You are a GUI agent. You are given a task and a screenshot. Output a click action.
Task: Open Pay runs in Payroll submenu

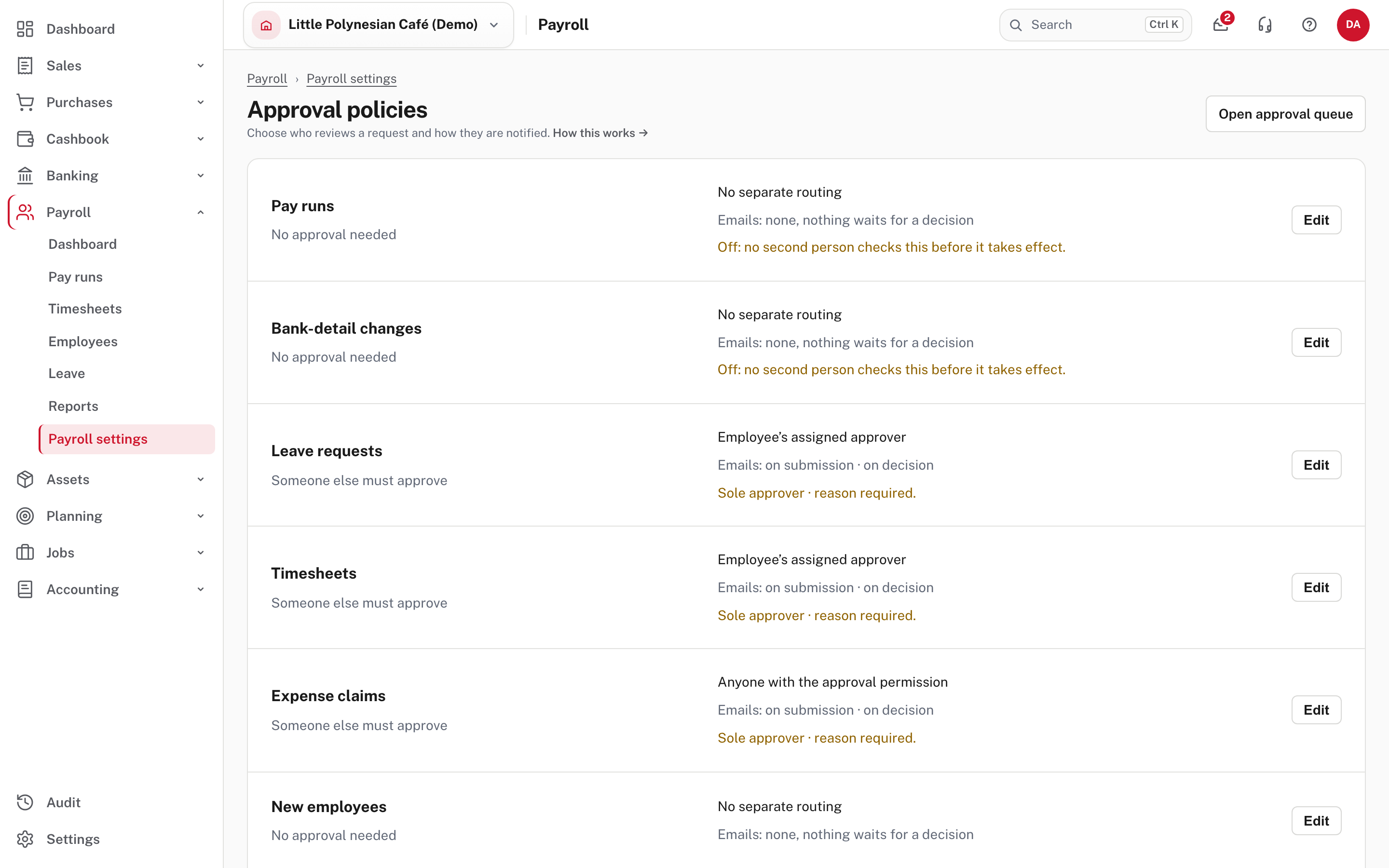click(x=126, y=277)
